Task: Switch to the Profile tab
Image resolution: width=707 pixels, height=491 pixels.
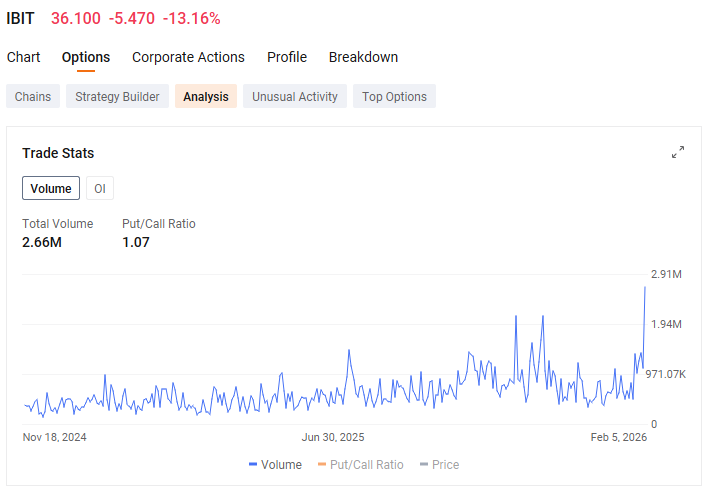Action: click(x=287, y=57)
